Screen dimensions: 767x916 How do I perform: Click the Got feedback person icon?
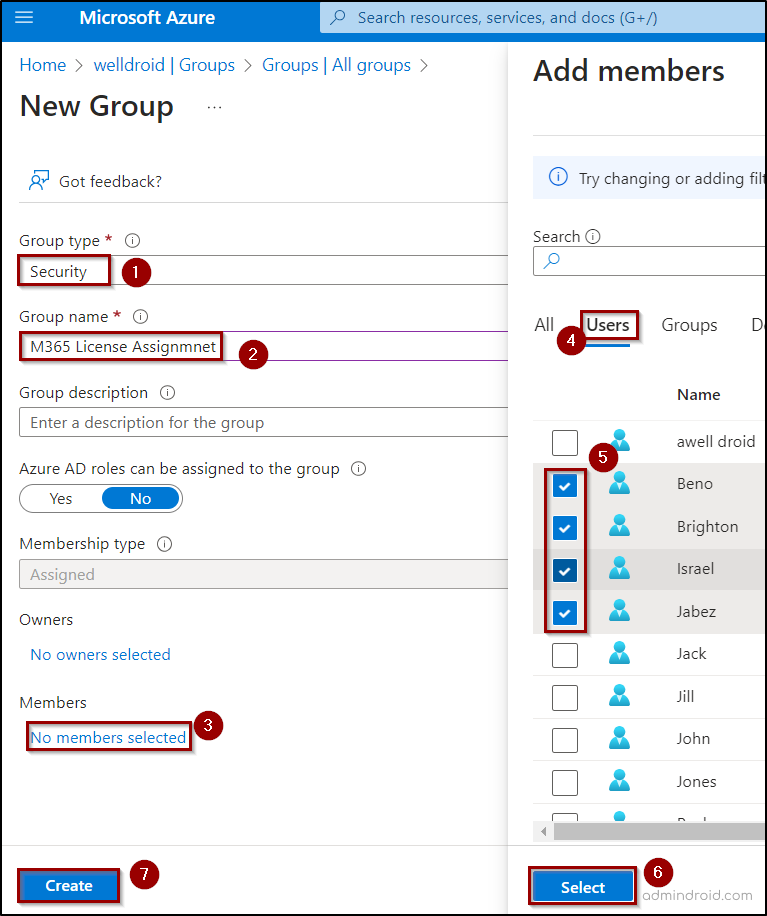point(39,181)
